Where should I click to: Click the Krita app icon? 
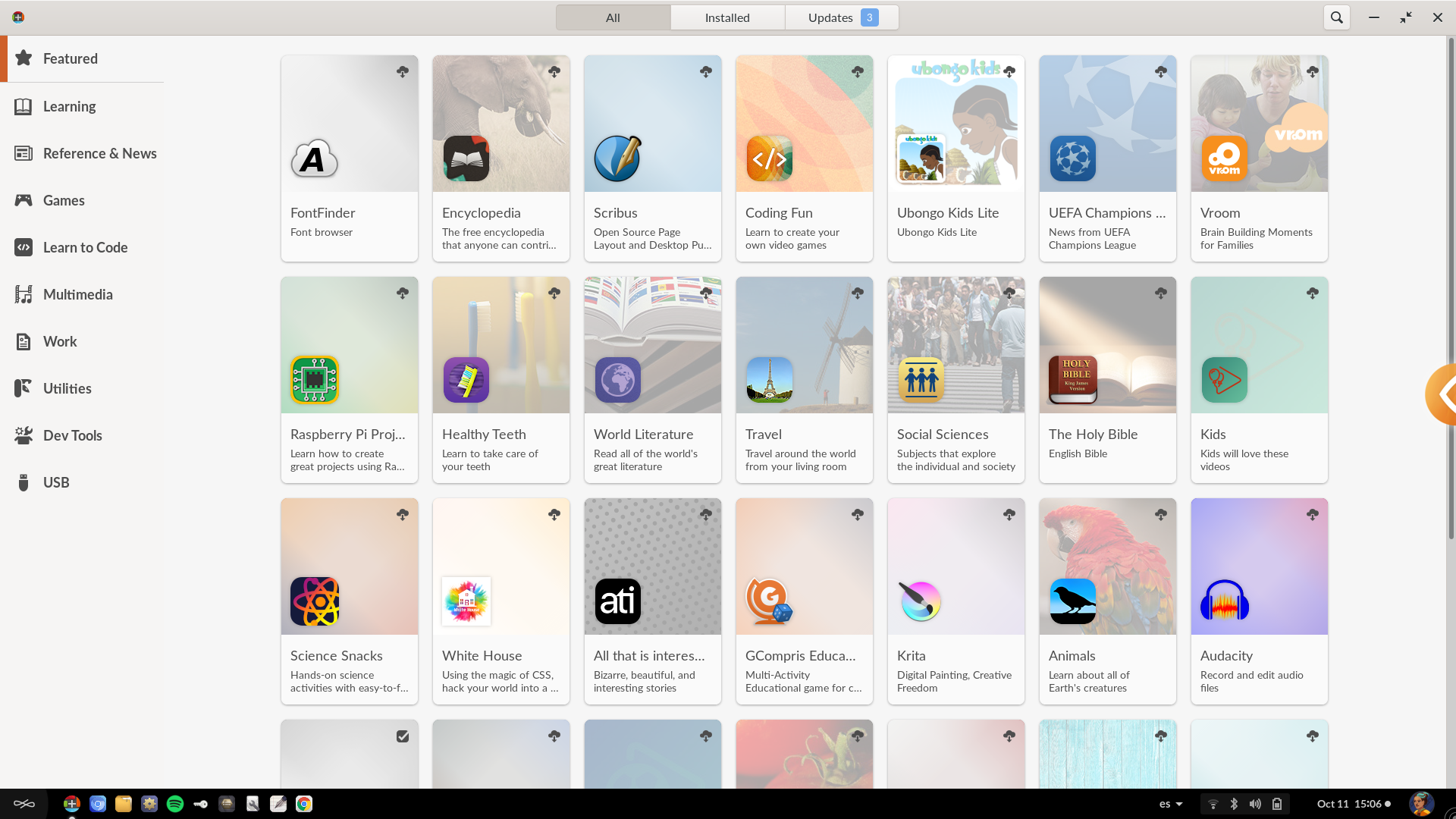[921, 602]
